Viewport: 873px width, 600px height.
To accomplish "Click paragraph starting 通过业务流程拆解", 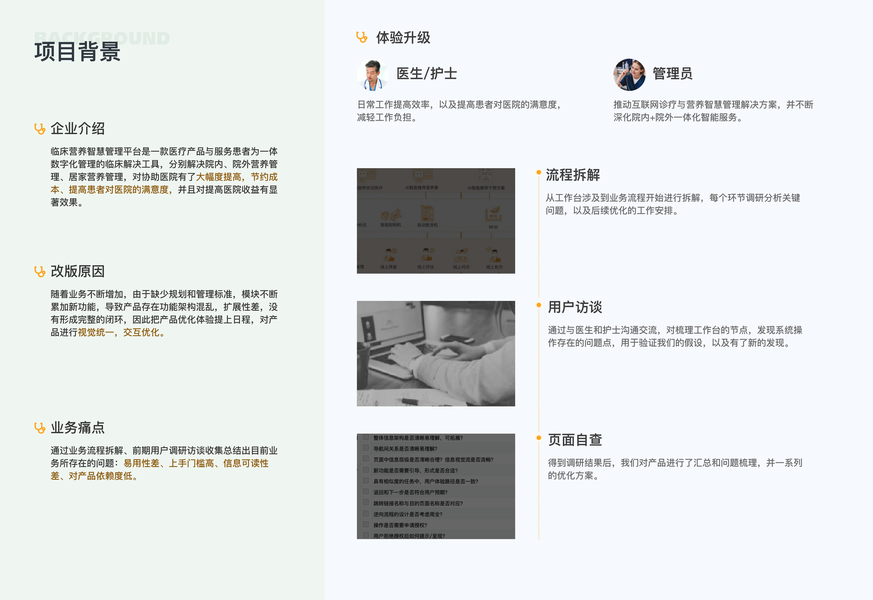I will click(164, 463).
